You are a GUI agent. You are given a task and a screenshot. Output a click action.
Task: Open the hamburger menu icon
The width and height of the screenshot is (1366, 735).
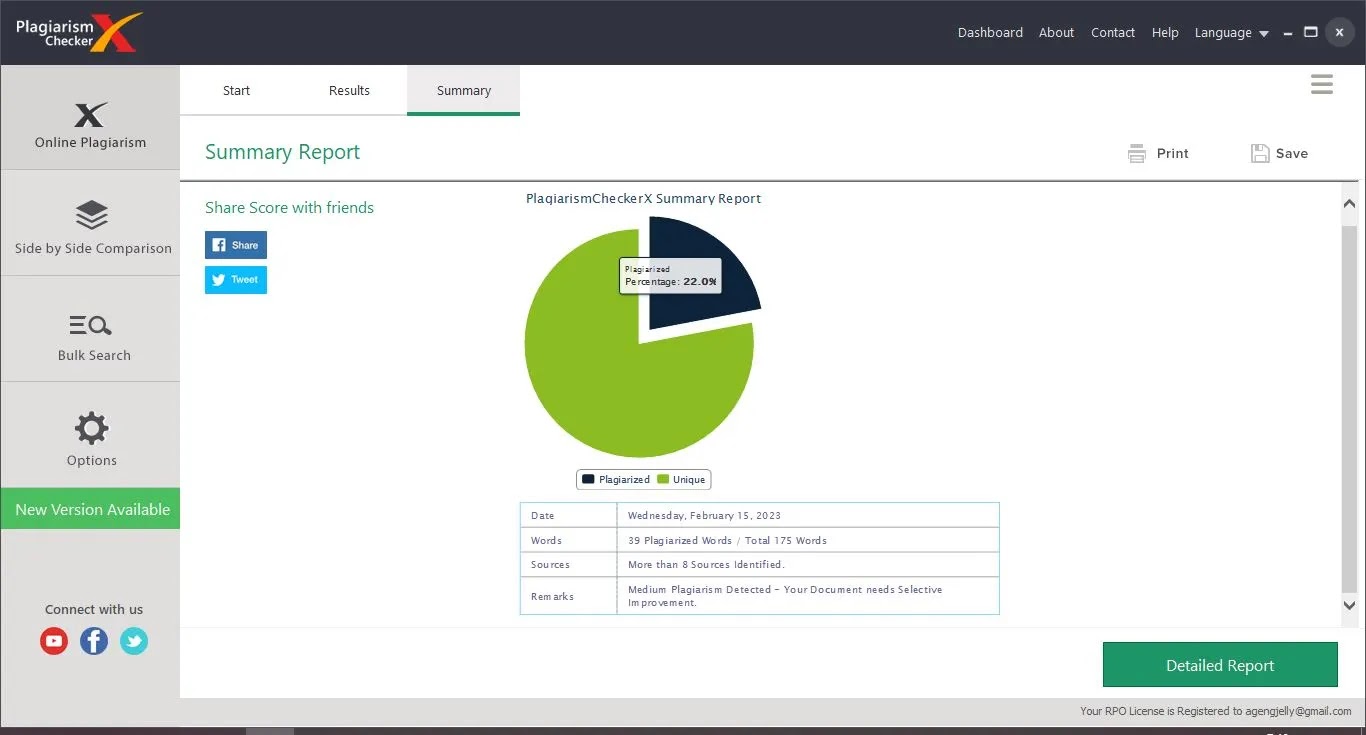1322,85
